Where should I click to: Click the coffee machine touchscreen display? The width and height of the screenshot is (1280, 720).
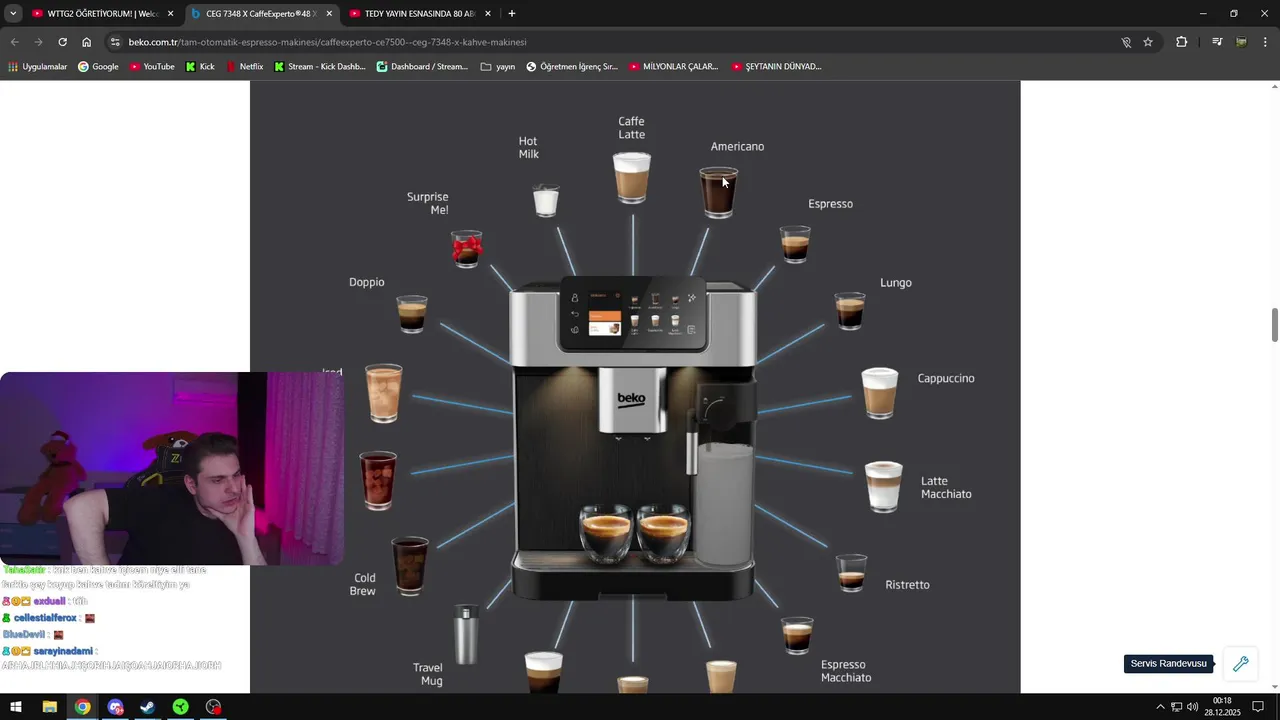[633, 313]
